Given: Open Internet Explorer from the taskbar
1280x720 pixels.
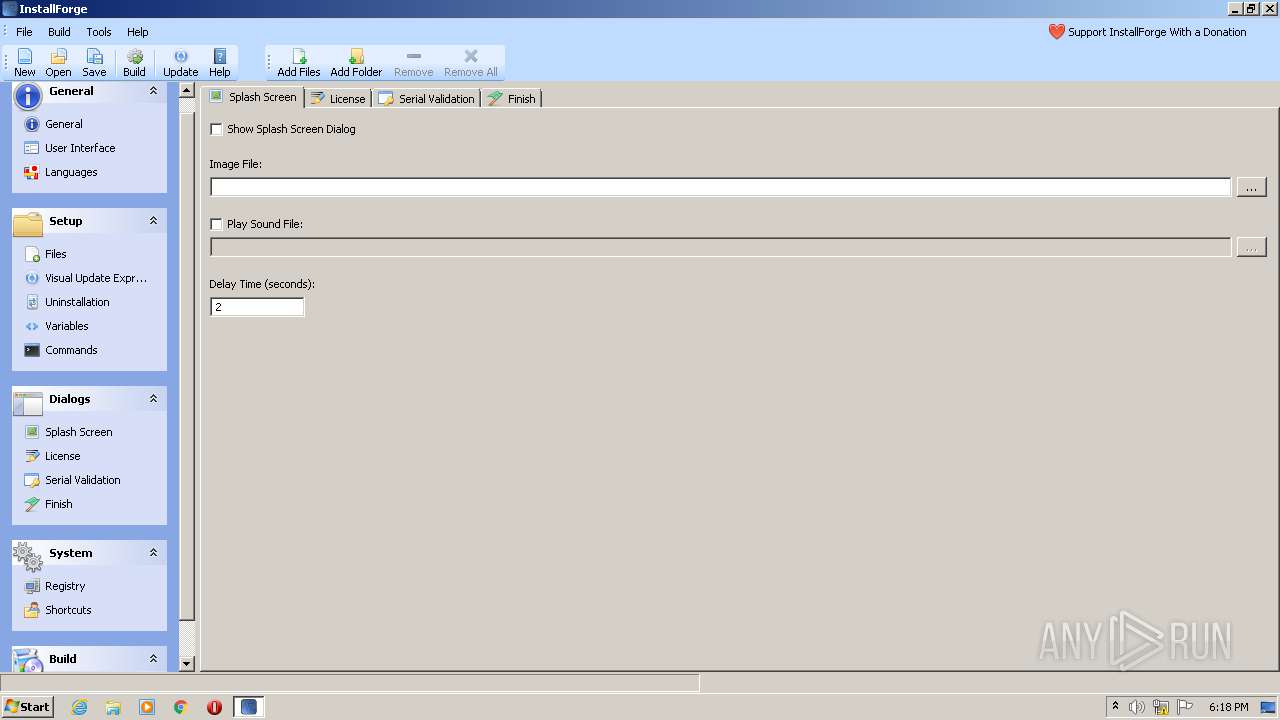Looking at the screenshot, I should [x=79, y=707].
